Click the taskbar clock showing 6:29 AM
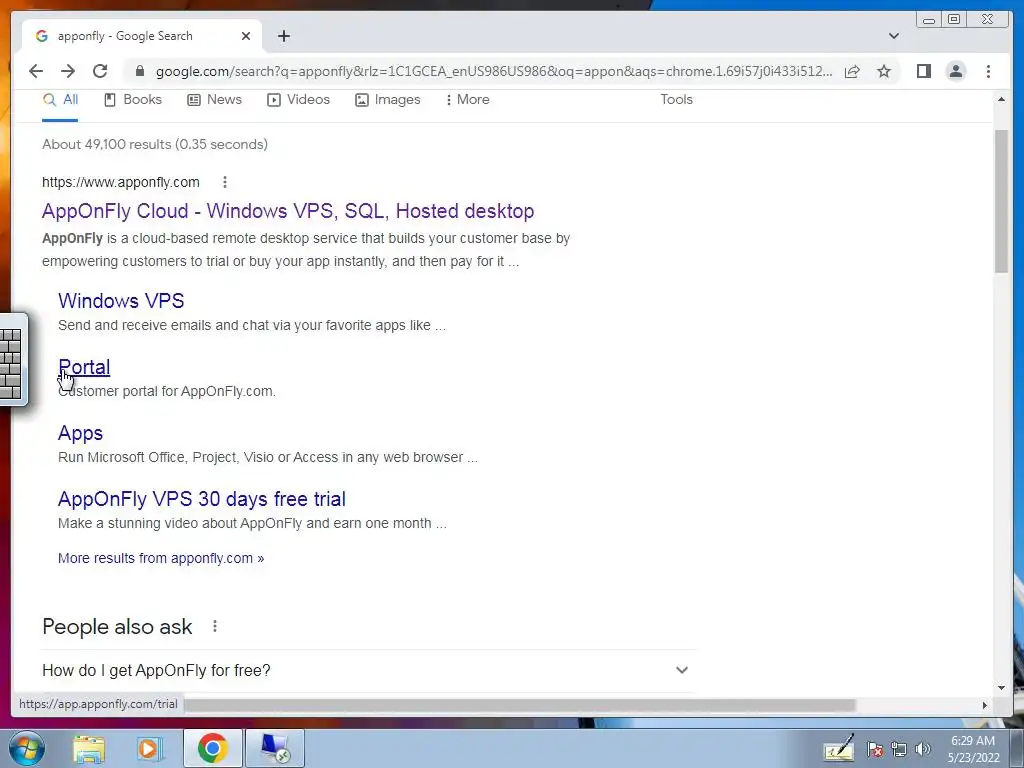The image size is (1024, 768). 974,749
